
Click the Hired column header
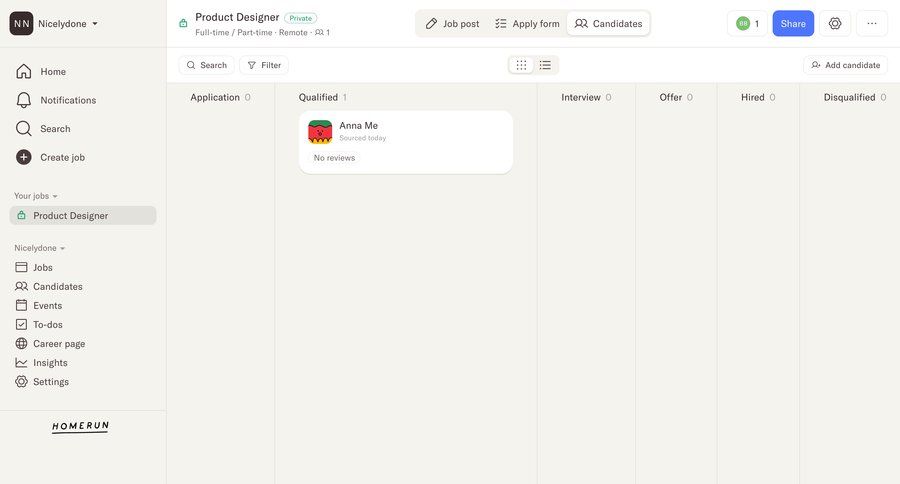pos(758,98)
